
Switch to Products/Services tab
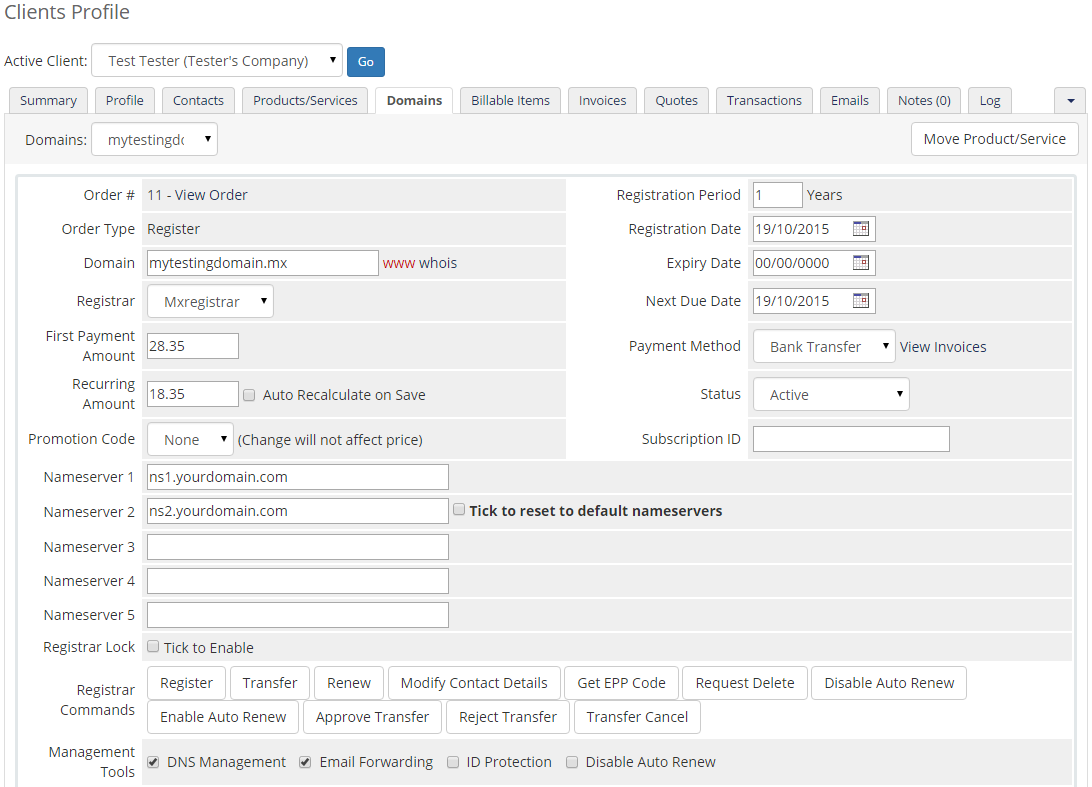[305, 100]
